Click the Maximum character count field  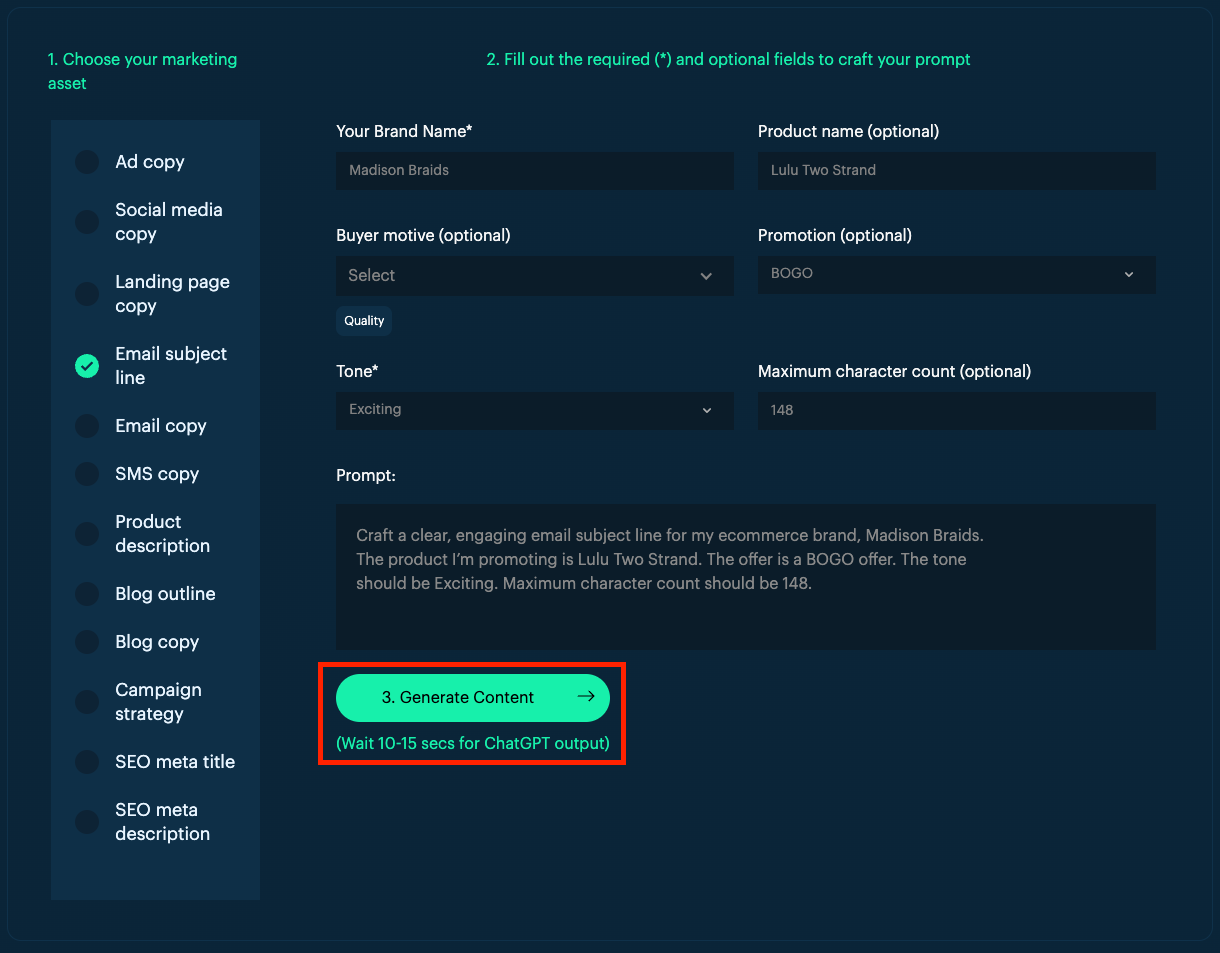coord(957,410)
